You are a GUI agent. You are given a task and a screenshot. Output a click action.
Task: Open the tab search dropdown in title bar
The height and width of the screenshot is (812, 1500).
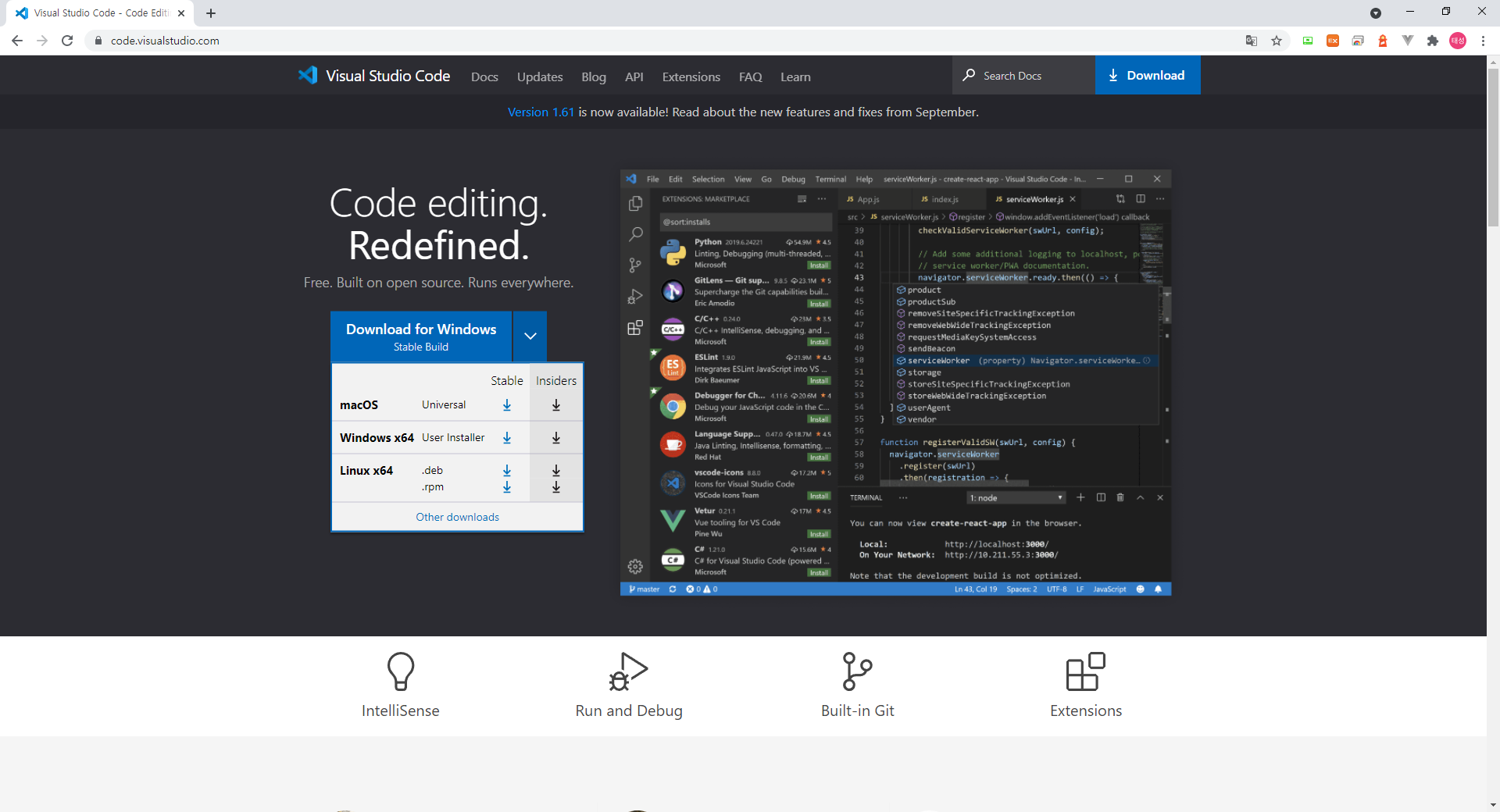(x=1376, y=13)
